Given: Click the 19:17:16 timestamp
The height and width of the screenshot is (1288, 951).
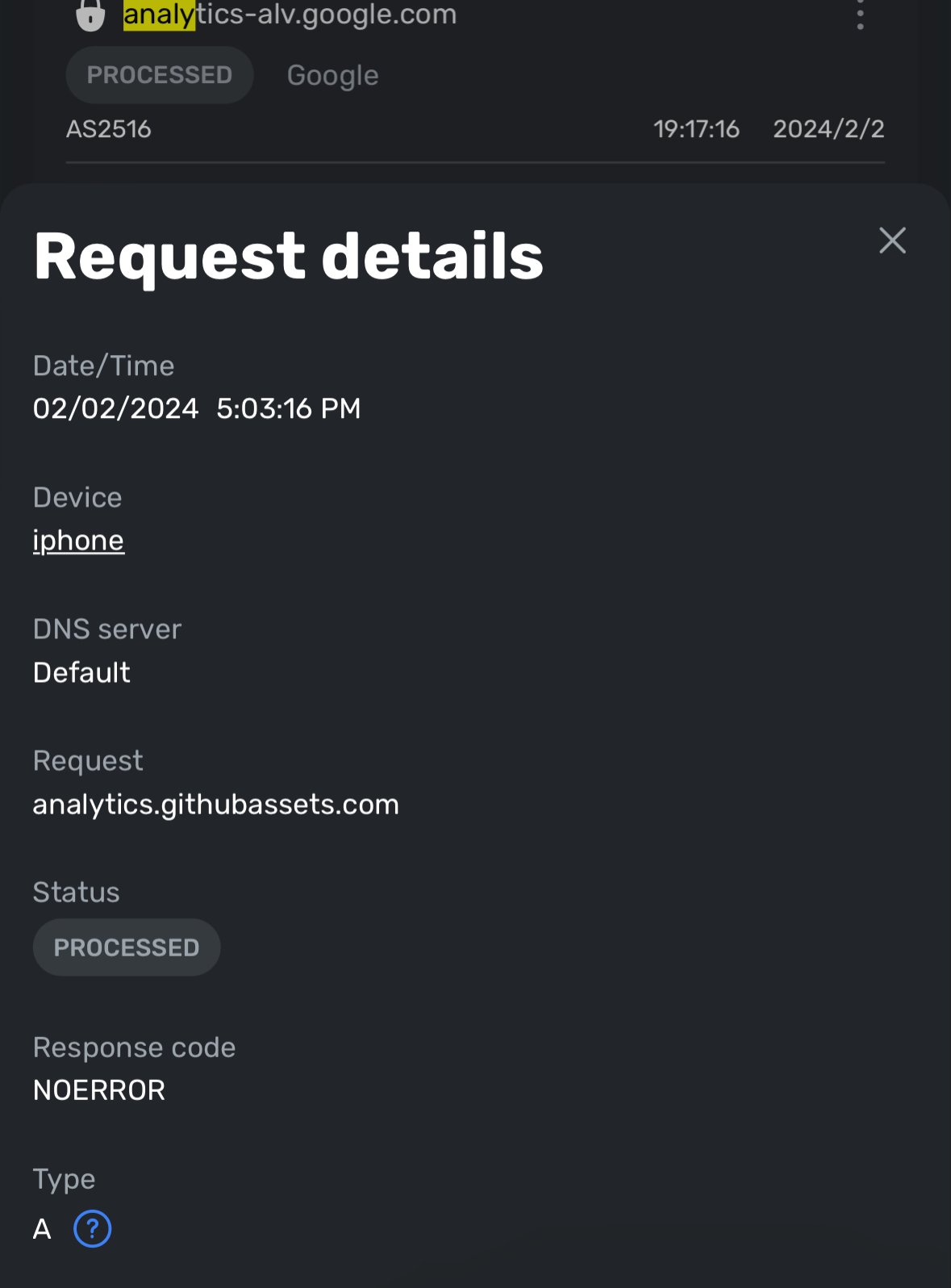Looking at the screenshot, I should (x=698, y=128).
